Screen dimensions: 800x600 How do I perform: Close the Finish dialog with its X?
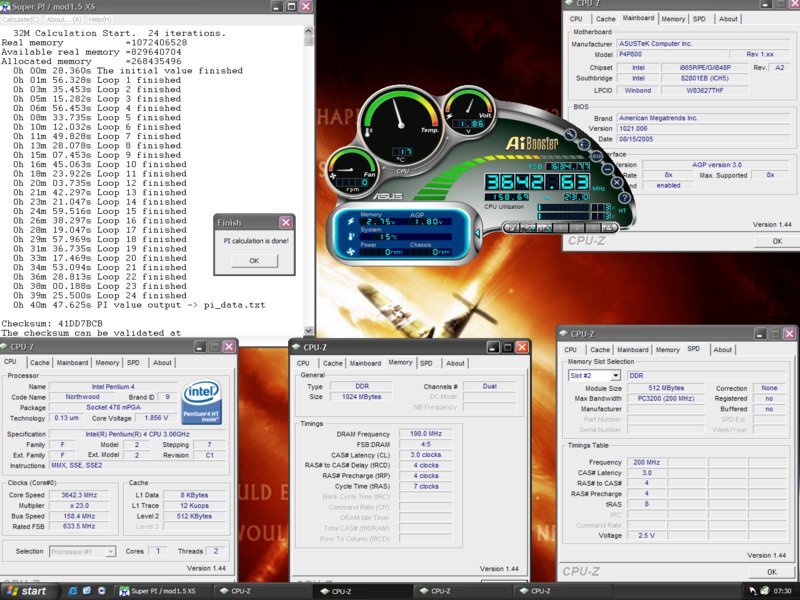pos(286,222)
